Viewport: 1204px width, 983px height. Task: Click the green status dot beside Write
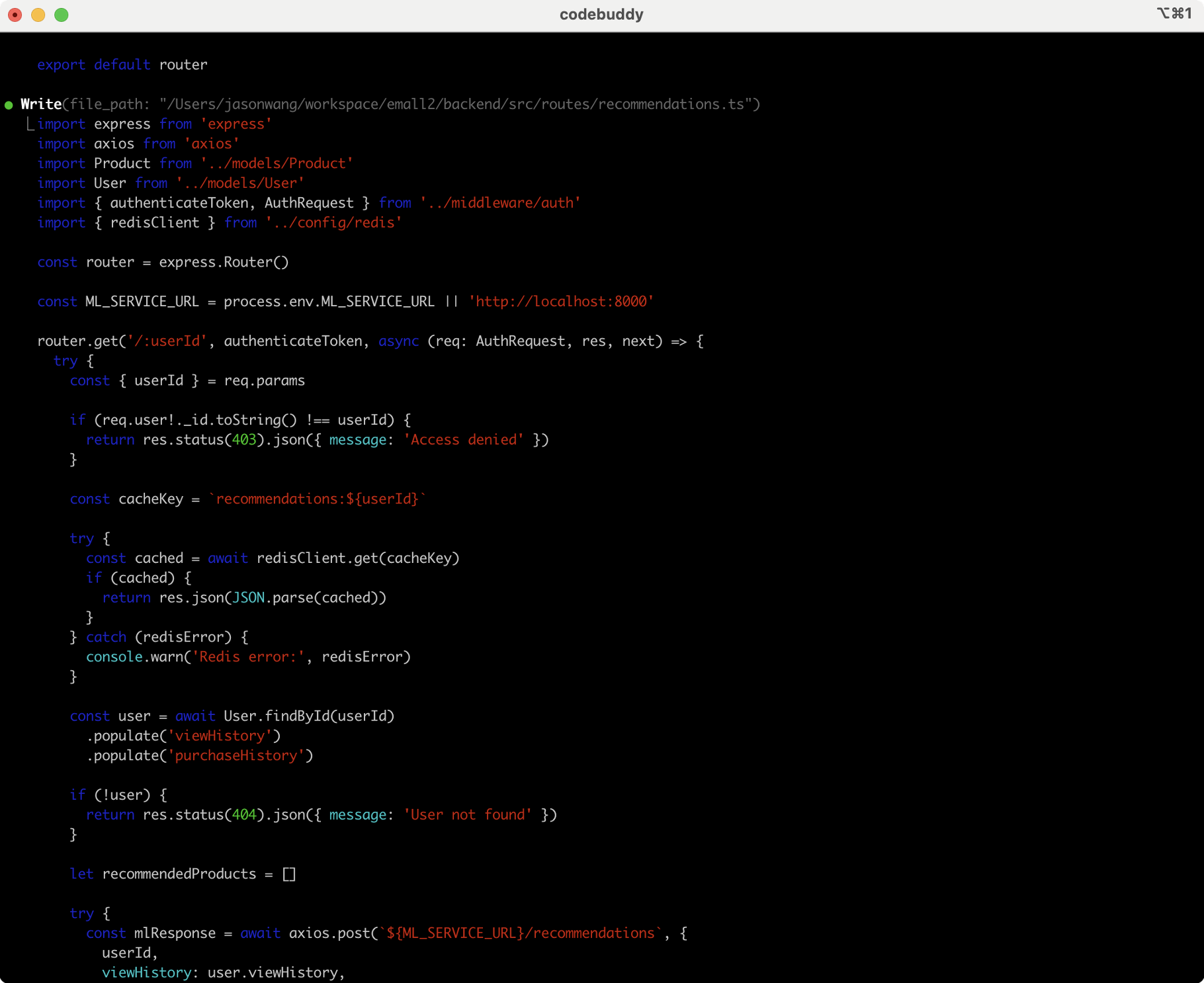click(9, 105)
